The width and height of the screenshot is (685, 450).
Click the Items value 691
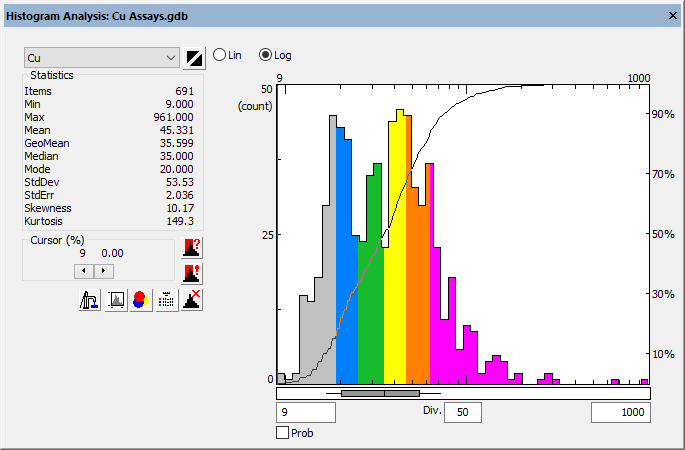pyautogui.click(x=184, y=91)
